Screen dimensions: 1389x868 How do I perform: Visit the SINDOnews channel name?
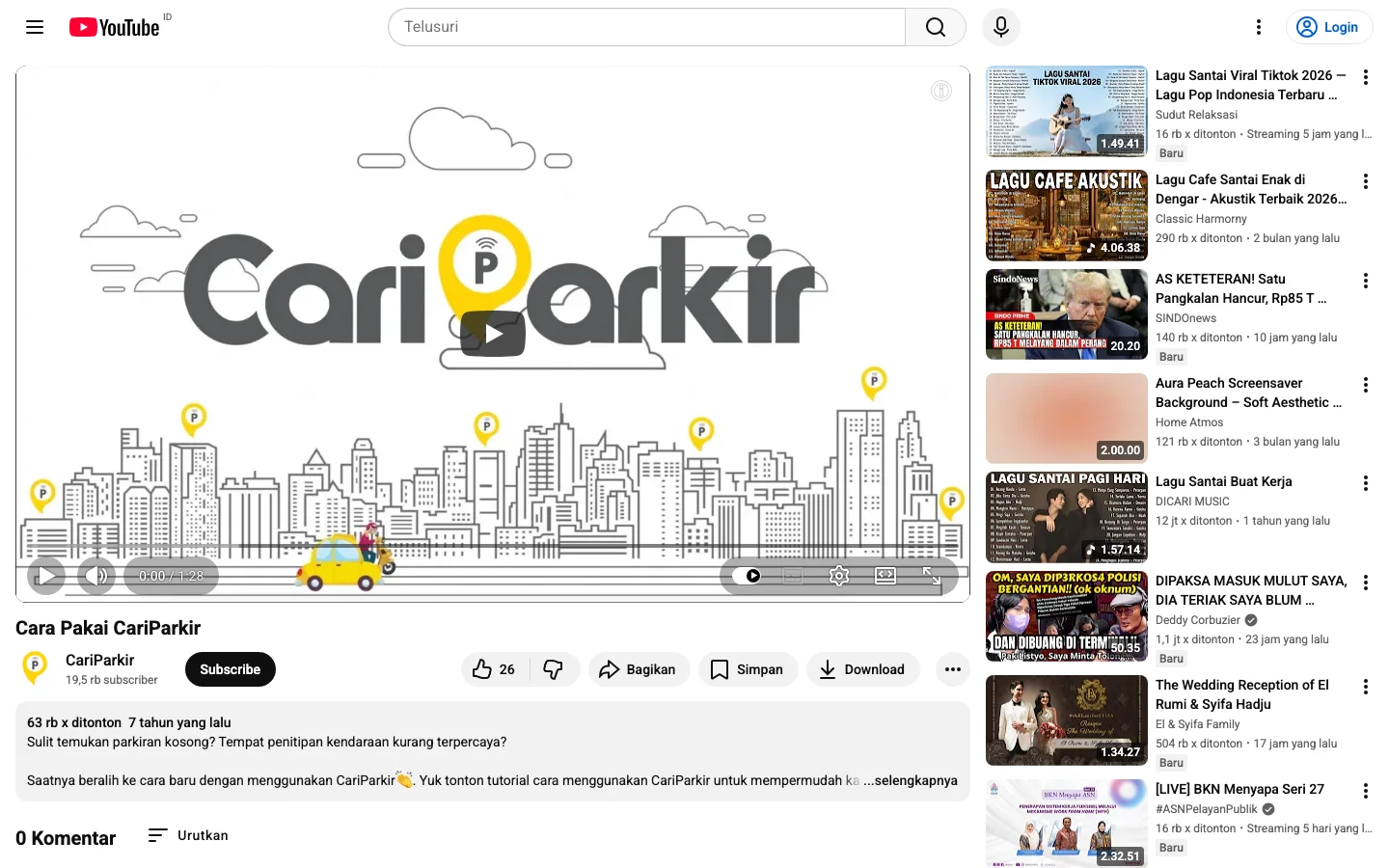1186,318
